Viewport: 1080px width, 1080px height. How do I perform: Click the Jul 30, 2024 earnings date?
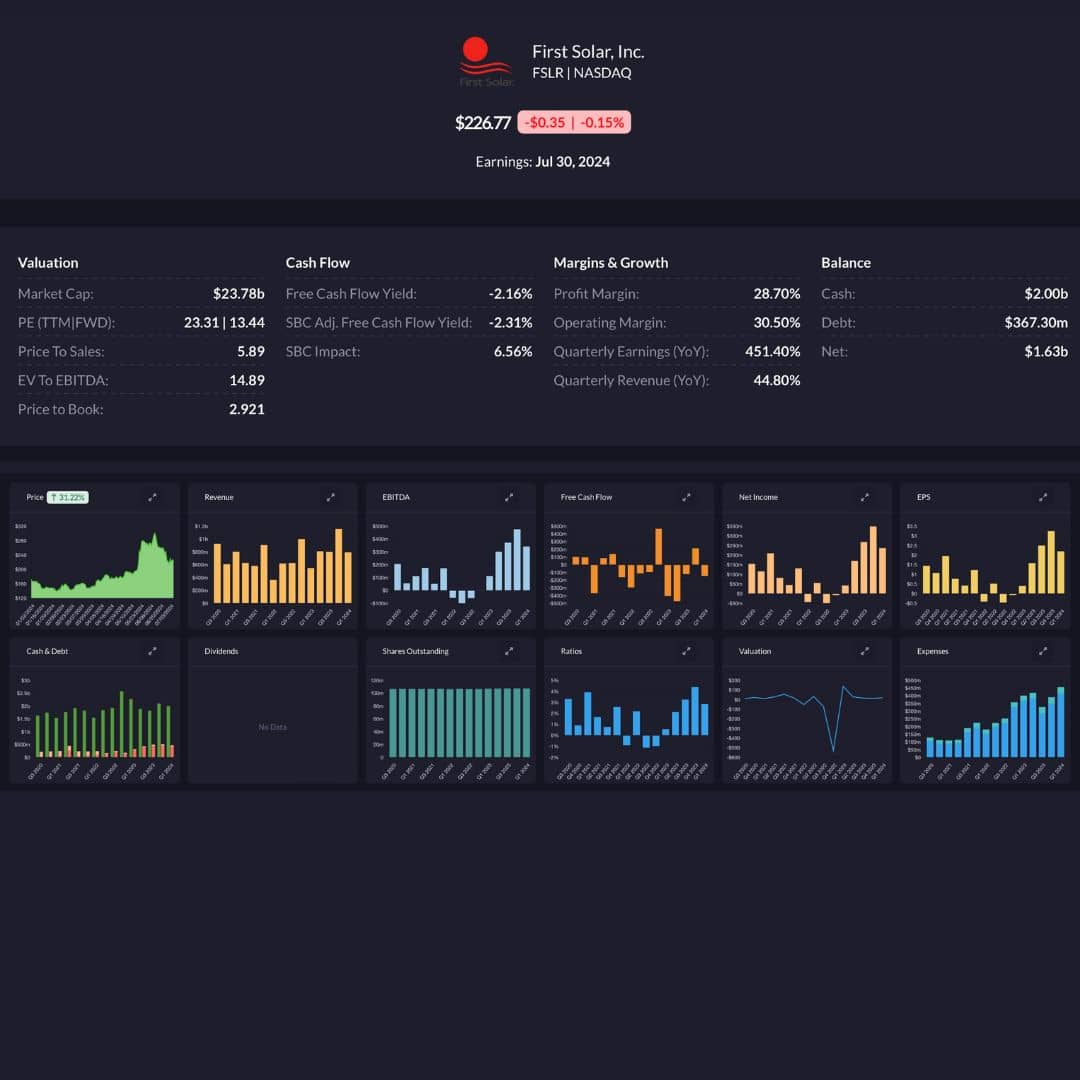coord(572,162)
